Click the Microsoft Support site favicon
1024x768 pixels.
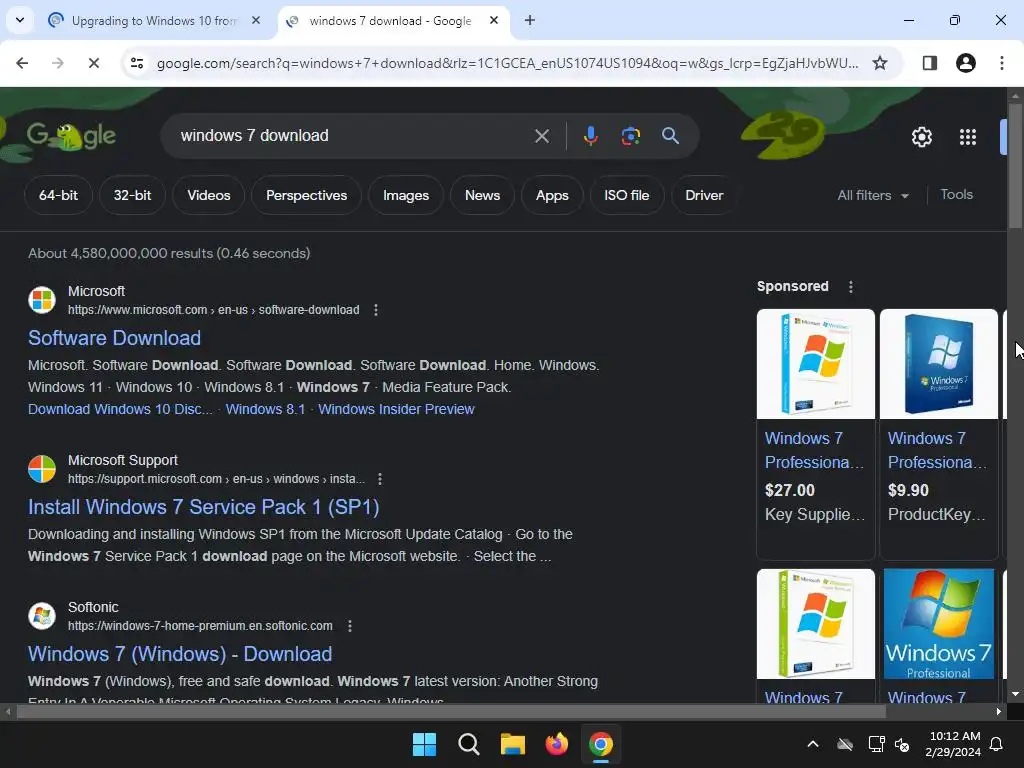point(42,468)
